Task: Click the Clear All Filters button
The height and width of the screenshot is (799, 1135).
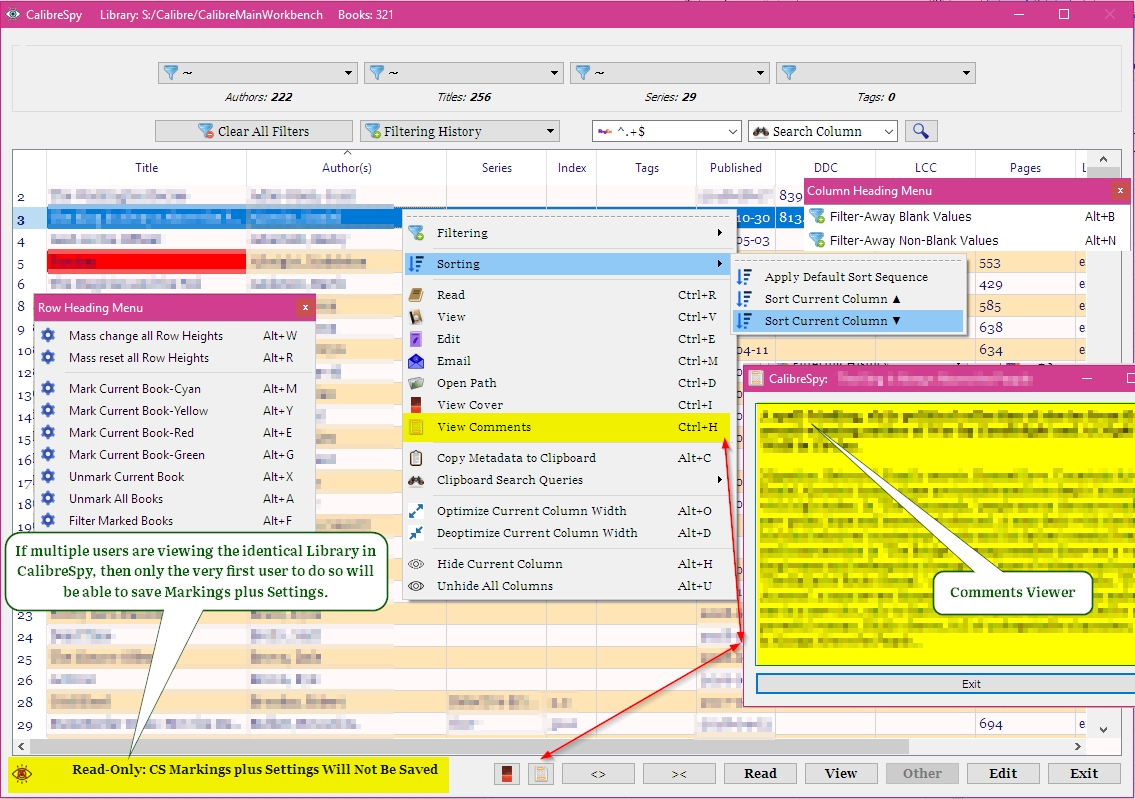Action: (254, 131)
